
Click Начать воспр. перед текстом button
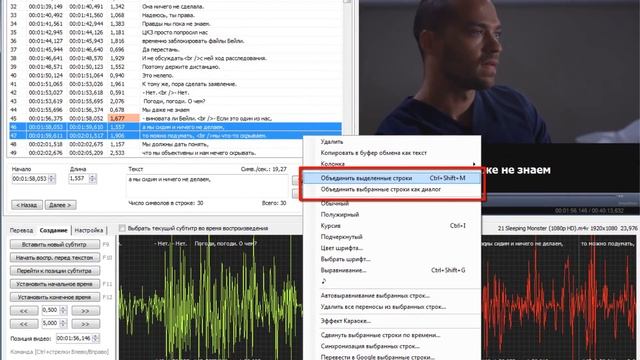(x=55, y=258)
